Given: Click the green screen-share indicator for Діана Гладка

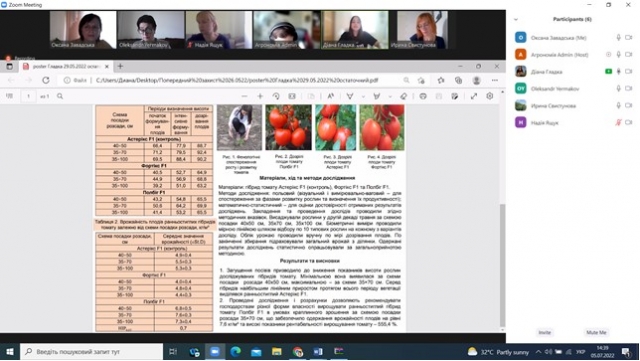Looking at the screenshot, I should 608,71.
